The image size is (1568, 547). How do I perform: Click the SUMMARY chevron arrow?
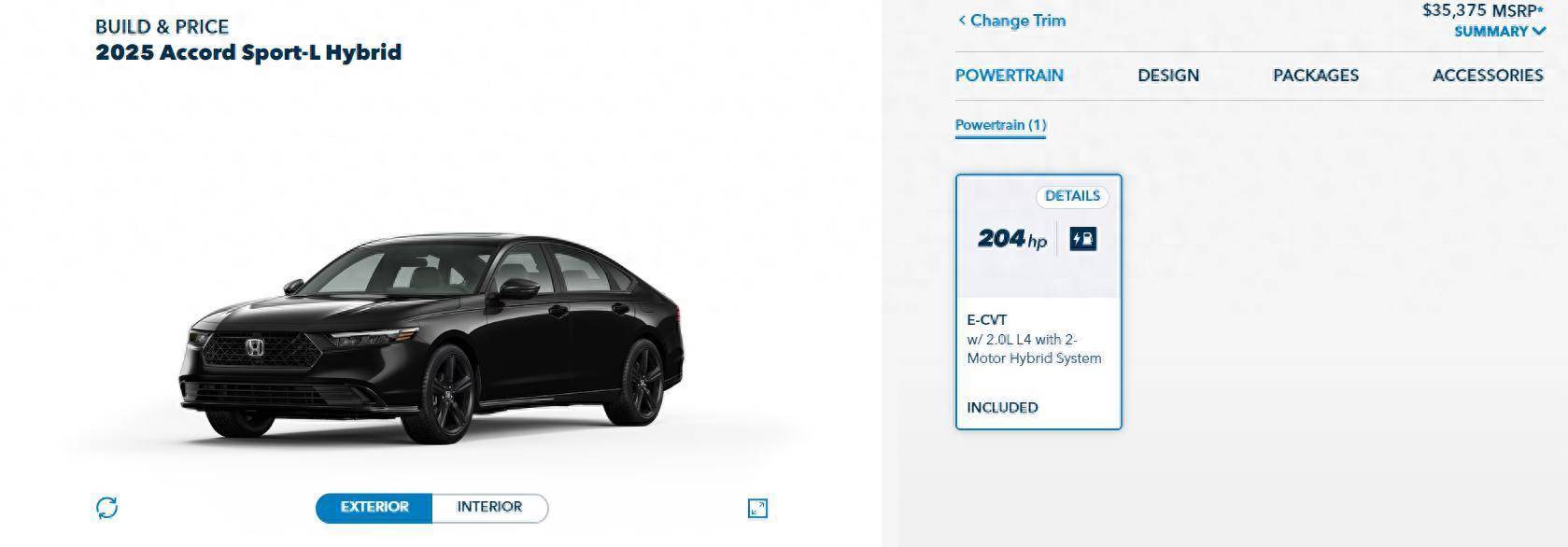(1538, 31)
